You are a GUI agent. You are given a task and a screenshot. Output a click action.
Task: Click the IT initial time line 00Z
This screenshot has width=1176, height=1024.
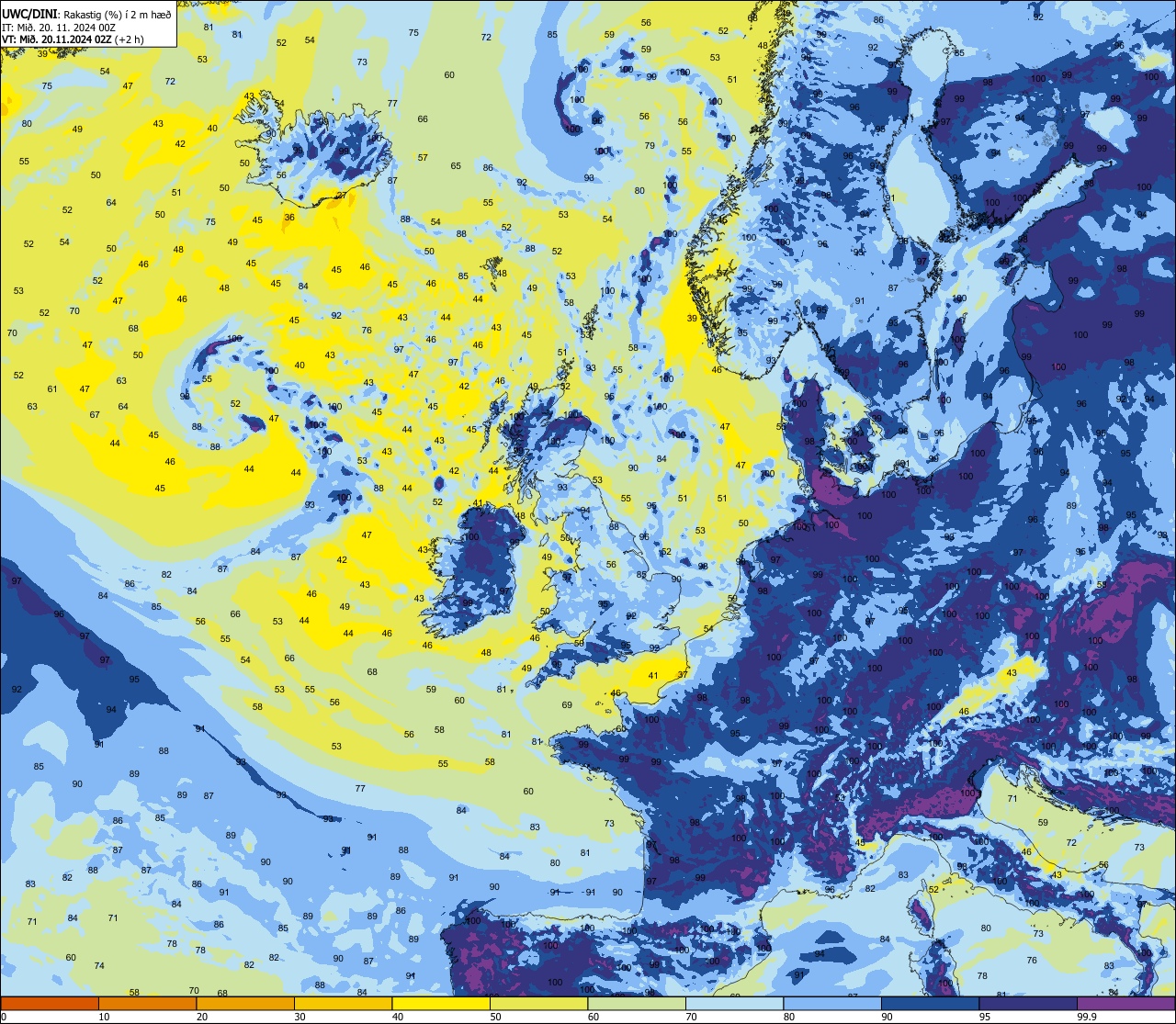click(59, 27)
